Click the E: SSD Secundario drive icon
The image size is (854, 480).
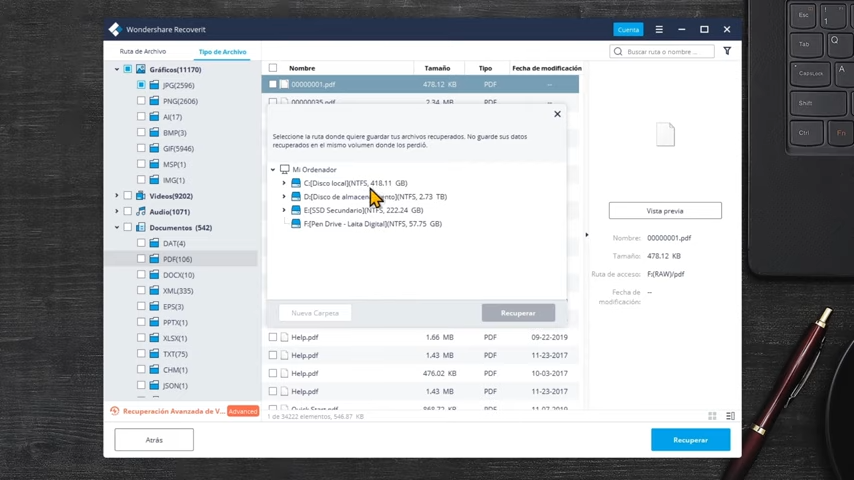pos(296,210)
